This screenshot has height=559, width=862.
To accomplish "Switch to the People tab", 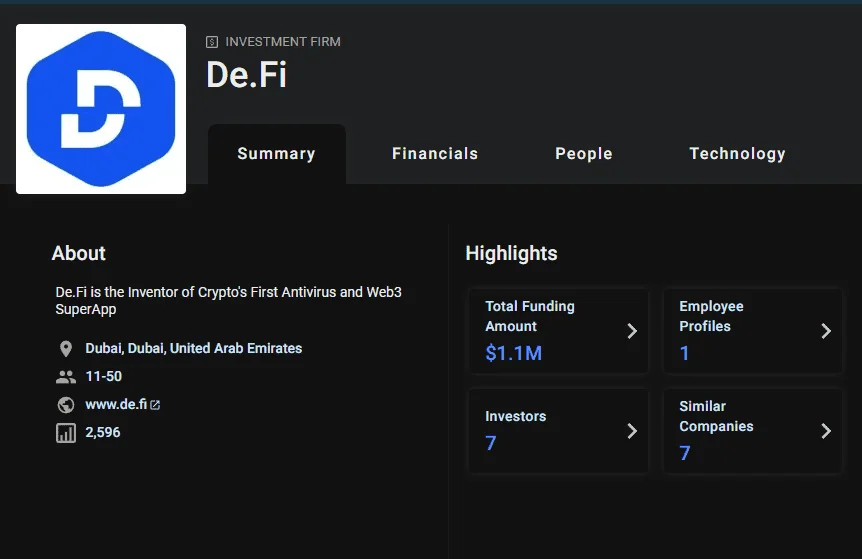I will (584, 154).
